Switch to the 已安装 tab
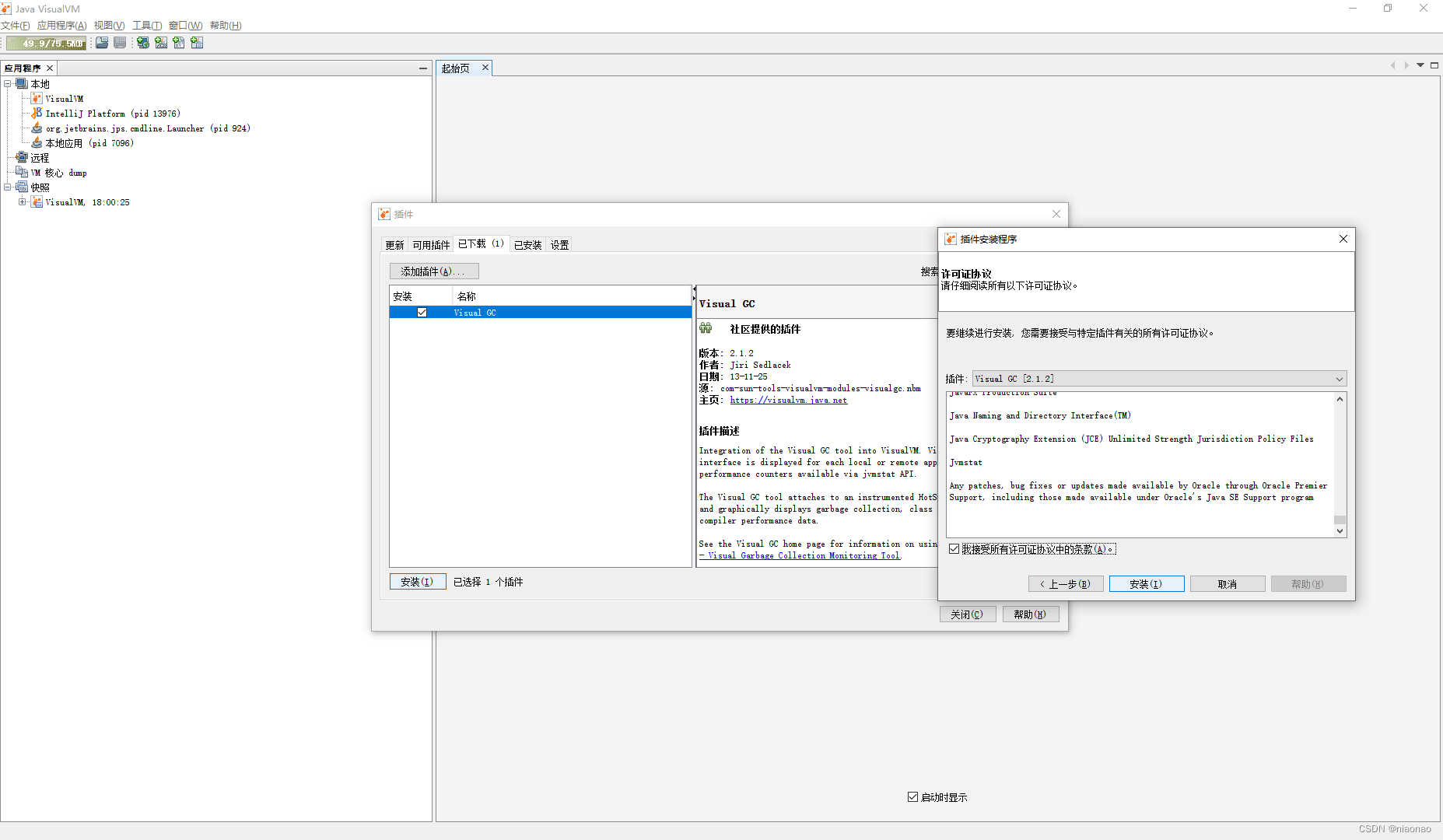The image size is (1443, 840). point(528,245)
